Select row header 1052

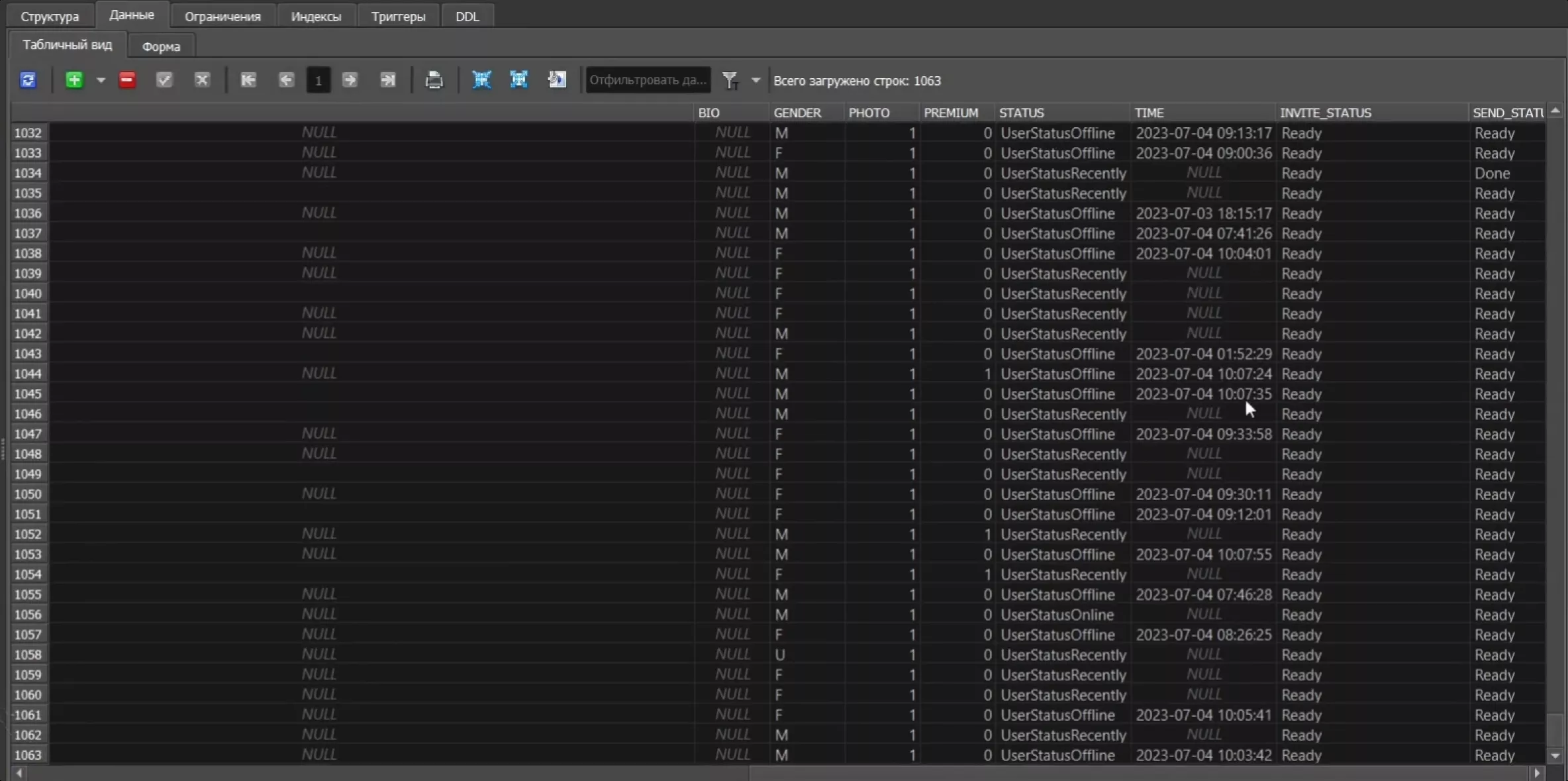click(28, 534)
